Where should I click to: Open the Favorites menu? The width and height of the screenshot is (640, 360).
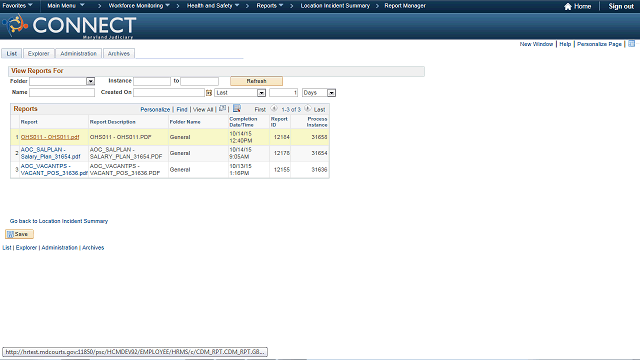tap(18, 6)
